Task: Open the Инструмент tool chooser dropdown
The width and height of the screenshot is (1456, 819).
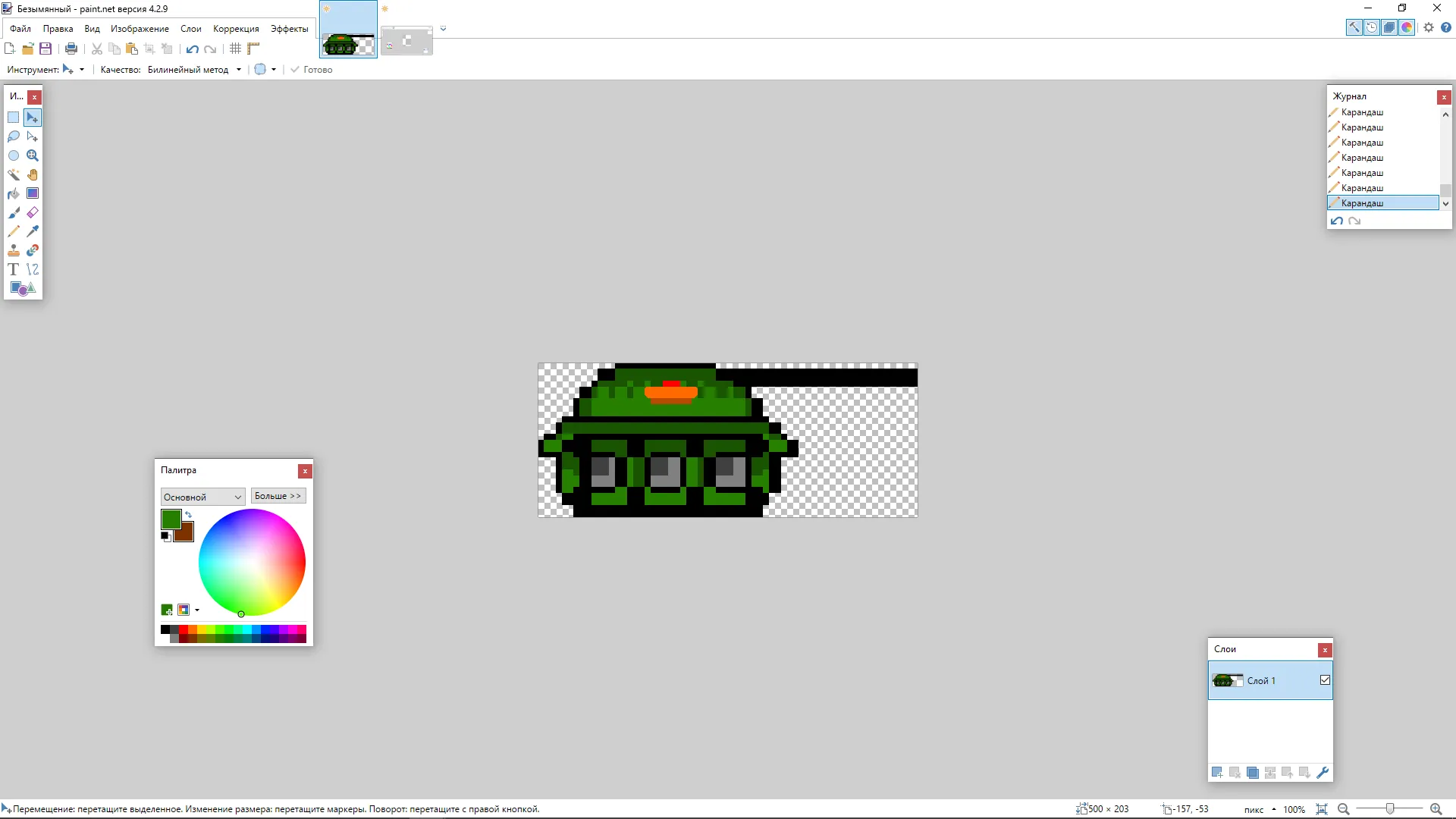Action: [74, 70]
